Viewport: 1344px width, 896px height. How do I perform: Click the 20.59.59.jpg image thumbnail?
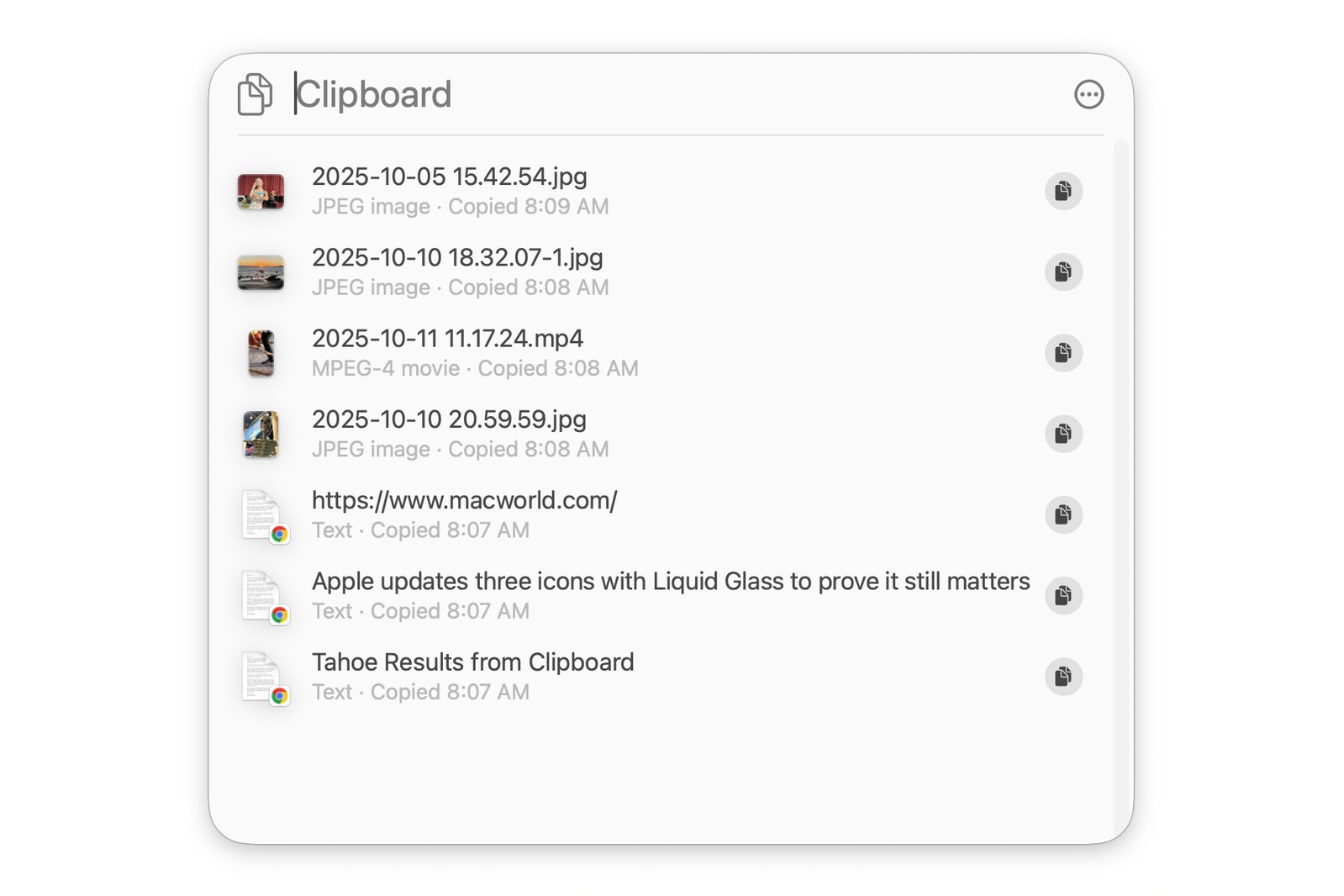coord(261,434)
